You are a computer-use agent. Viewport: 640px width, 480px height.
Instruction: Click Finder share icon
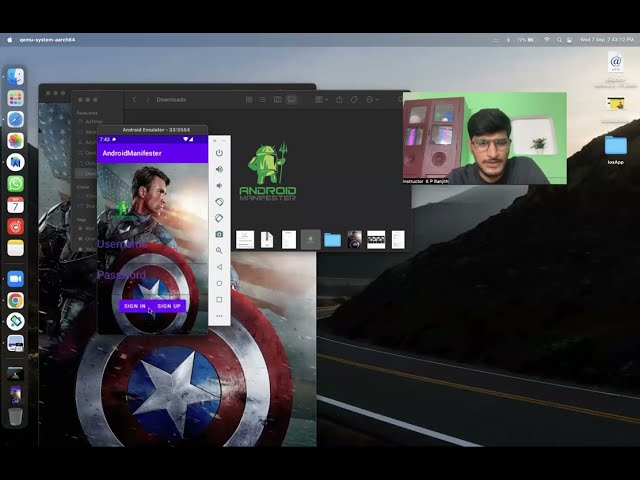click(x=339, y=100)
